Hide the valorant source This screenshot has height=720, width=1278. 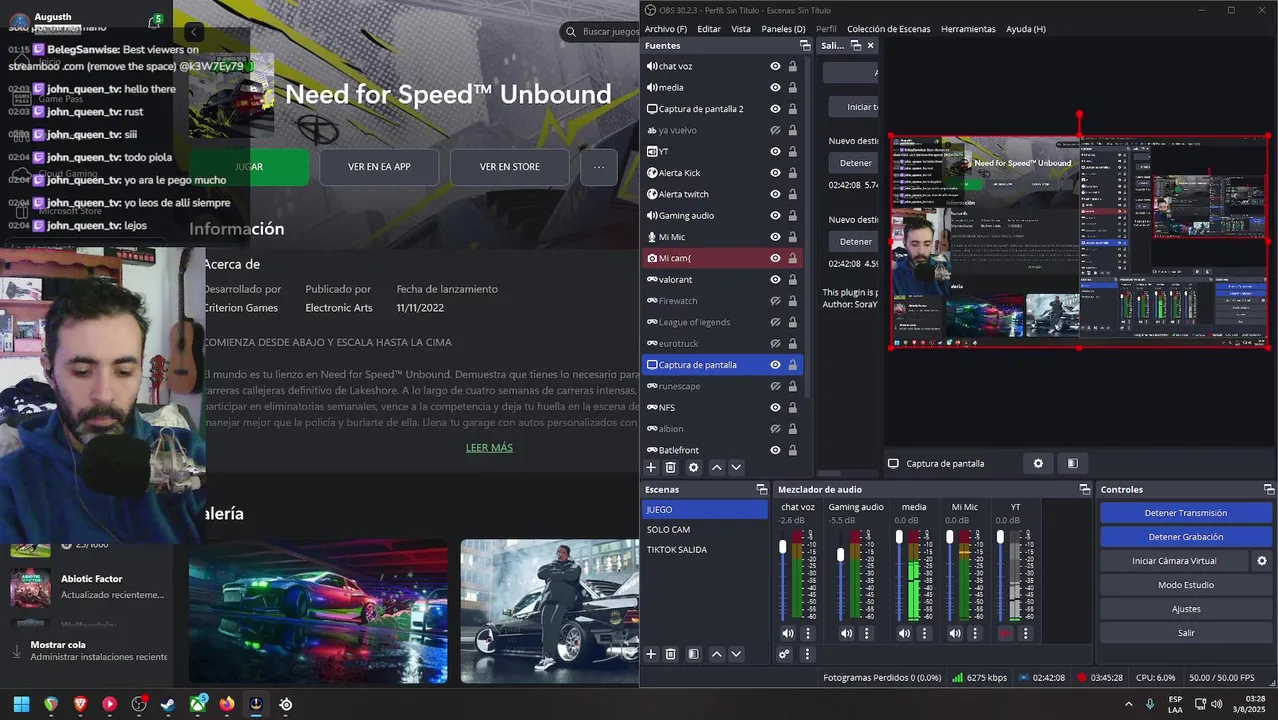[x=775, y=280]
